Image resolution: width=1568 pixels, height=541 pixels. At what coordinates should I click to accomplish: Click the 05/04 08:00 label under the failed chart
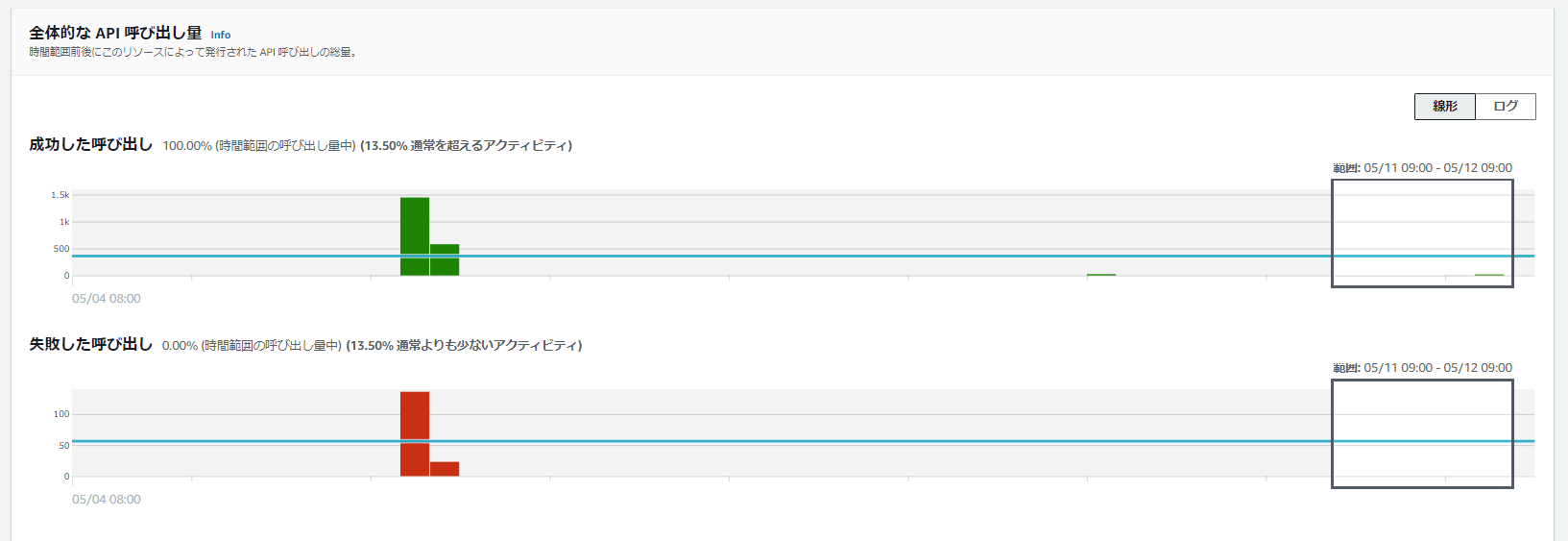pyautogui.click(x=107, y=500)
